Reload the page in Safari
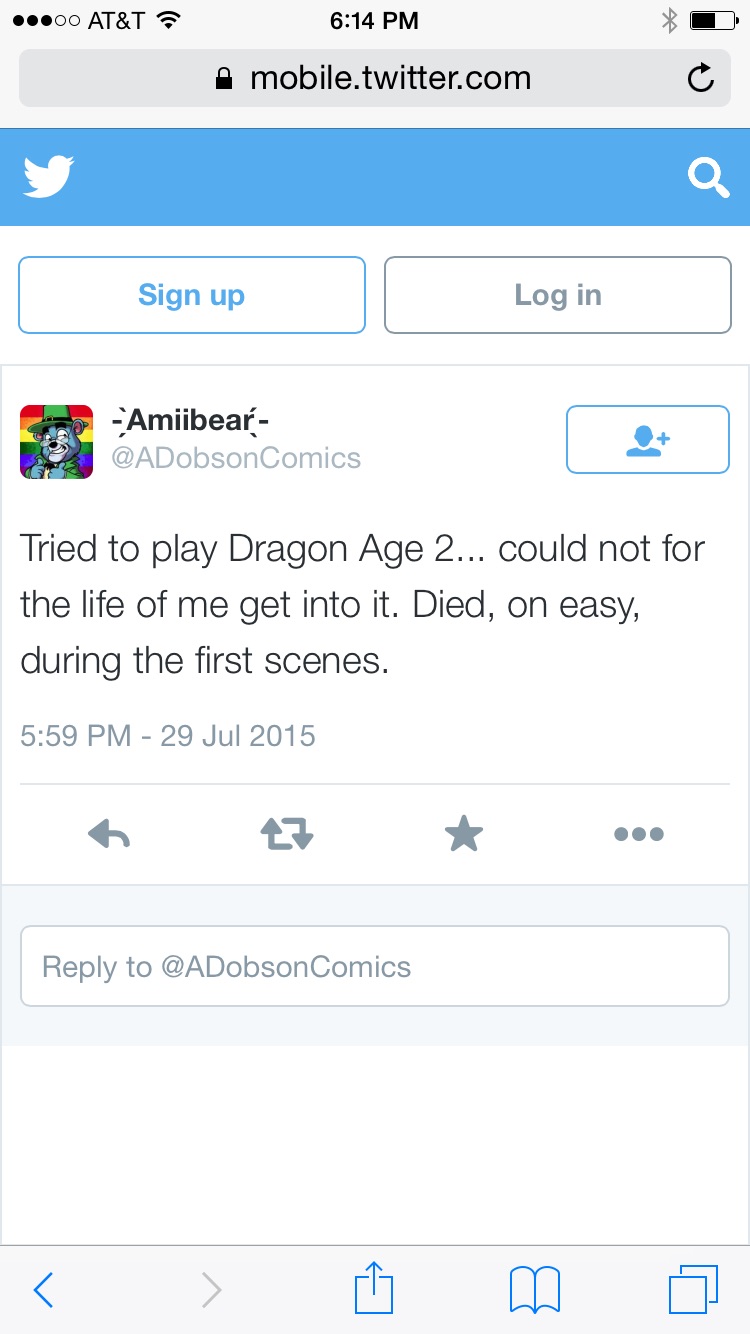The width and height of the screenshot is (750, 1334). (701, 78)
